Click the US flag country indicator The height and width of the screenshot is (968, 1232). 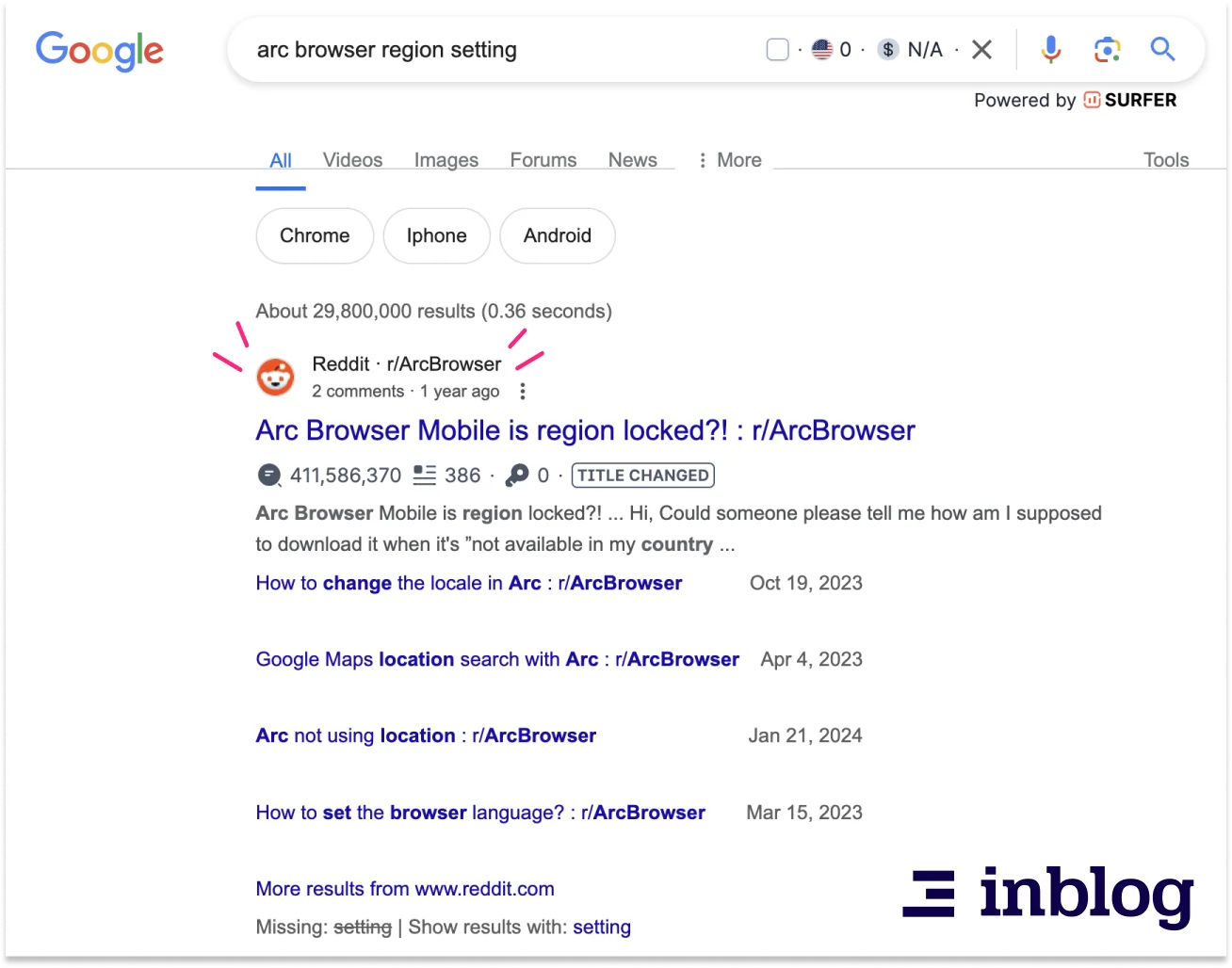click(x=822, y=49)
